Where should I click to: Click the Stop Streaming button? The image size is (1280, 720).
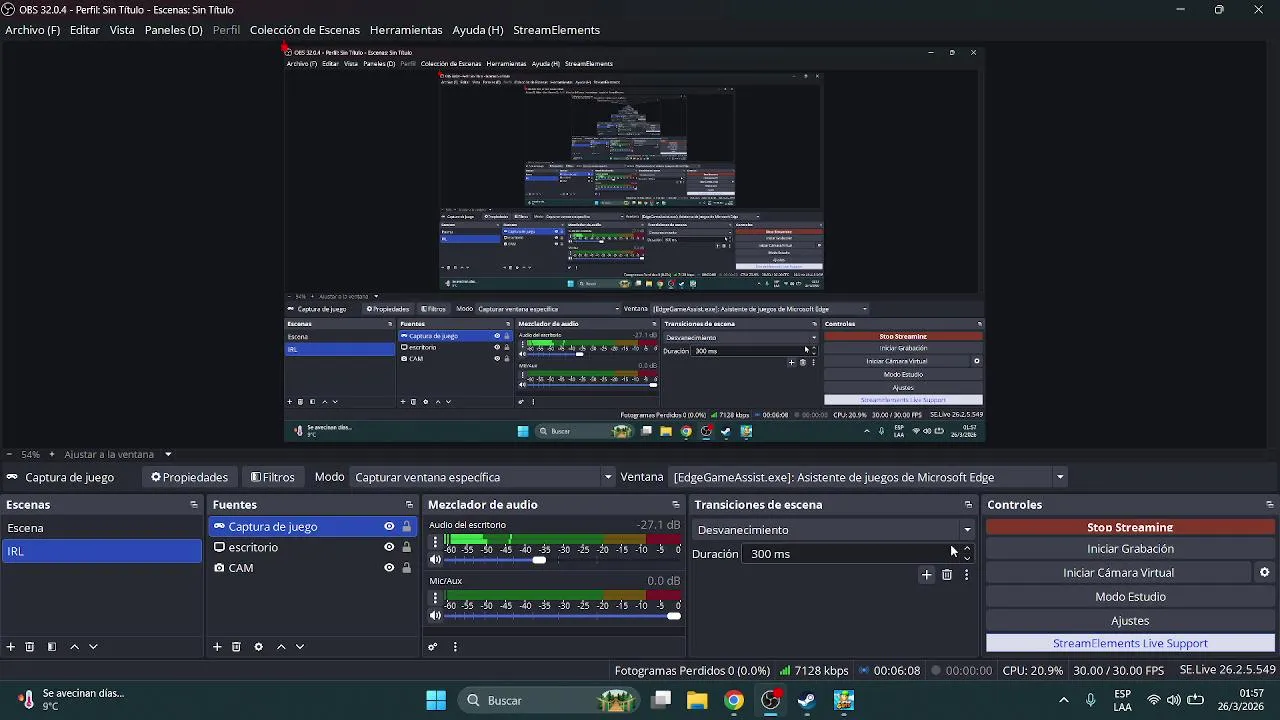point(1130,527)
